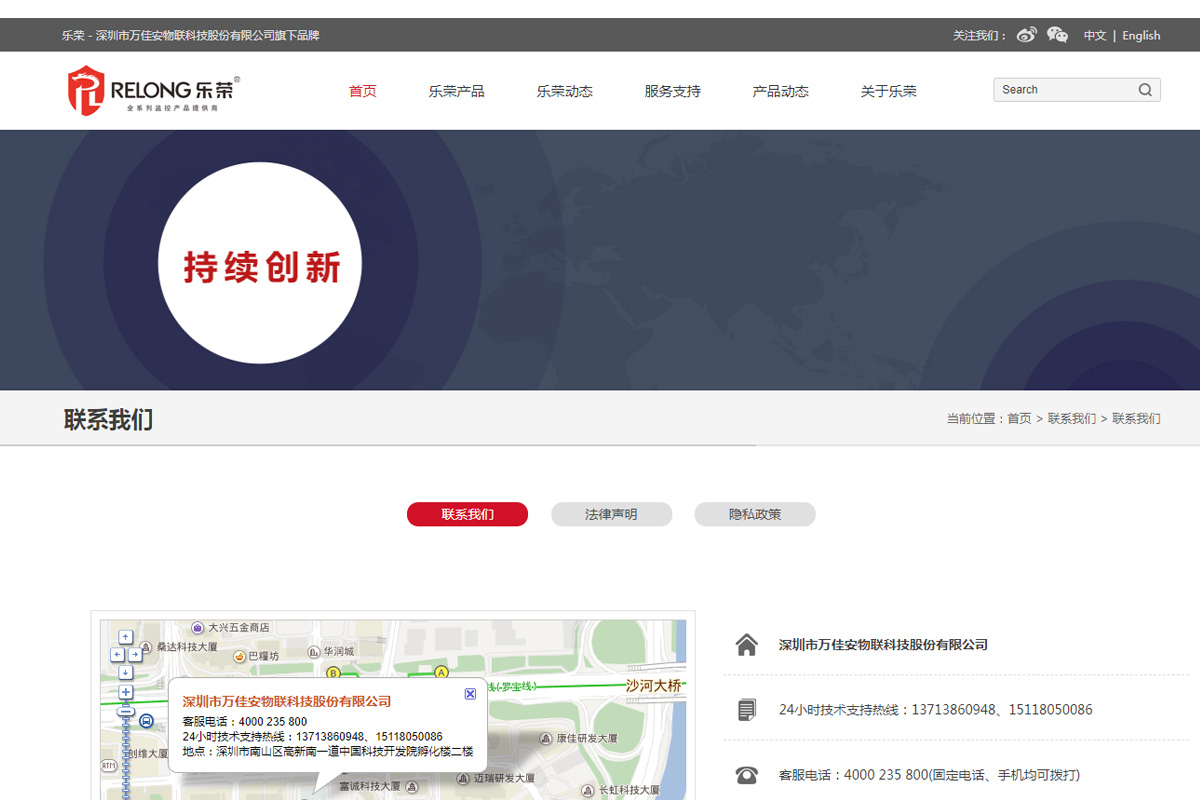Click the metro exit B marker

tap(333, 673)
